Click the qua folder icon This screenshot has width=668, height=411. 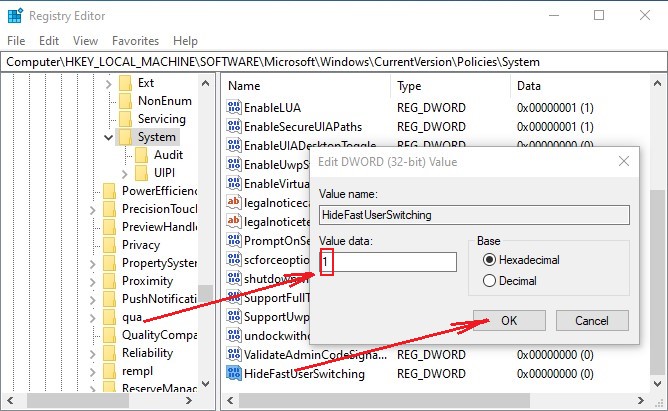click(109, 317)
